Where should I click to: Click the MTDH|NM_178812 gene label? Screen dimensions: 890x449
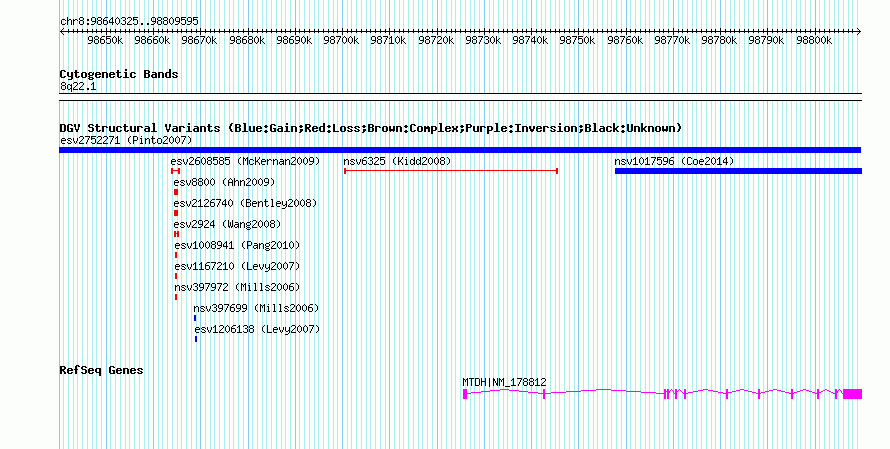coord(505,383)
